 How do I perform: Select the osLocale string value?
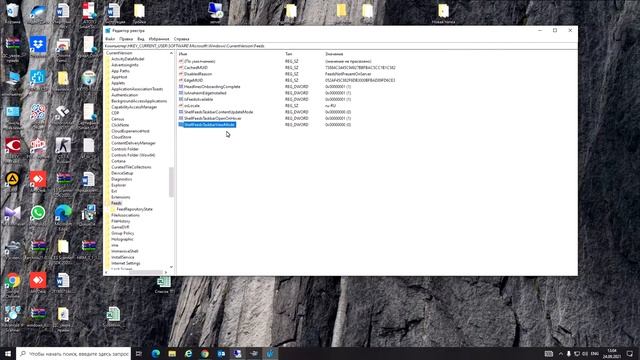[x=191, y=106]
